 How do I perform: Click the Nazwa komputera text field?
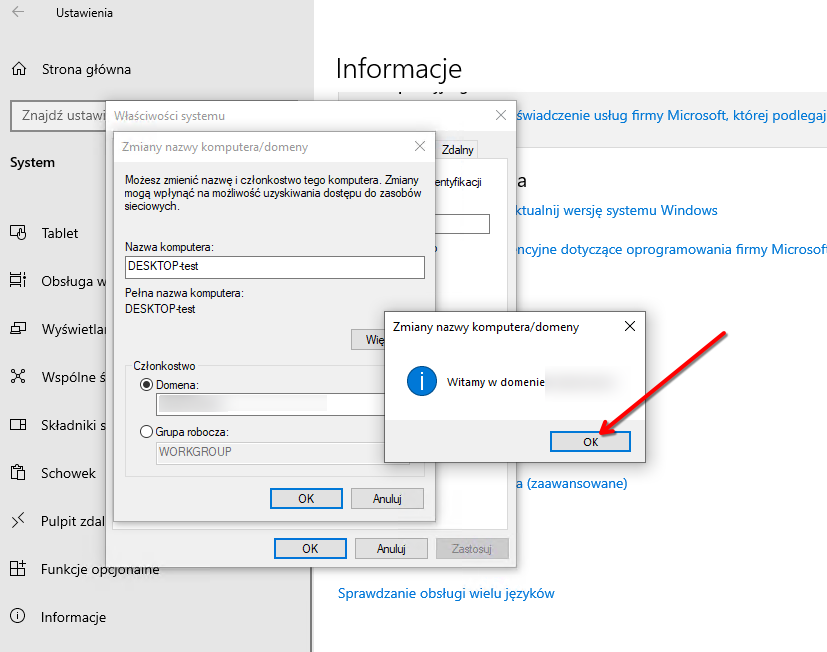[274, 267]
